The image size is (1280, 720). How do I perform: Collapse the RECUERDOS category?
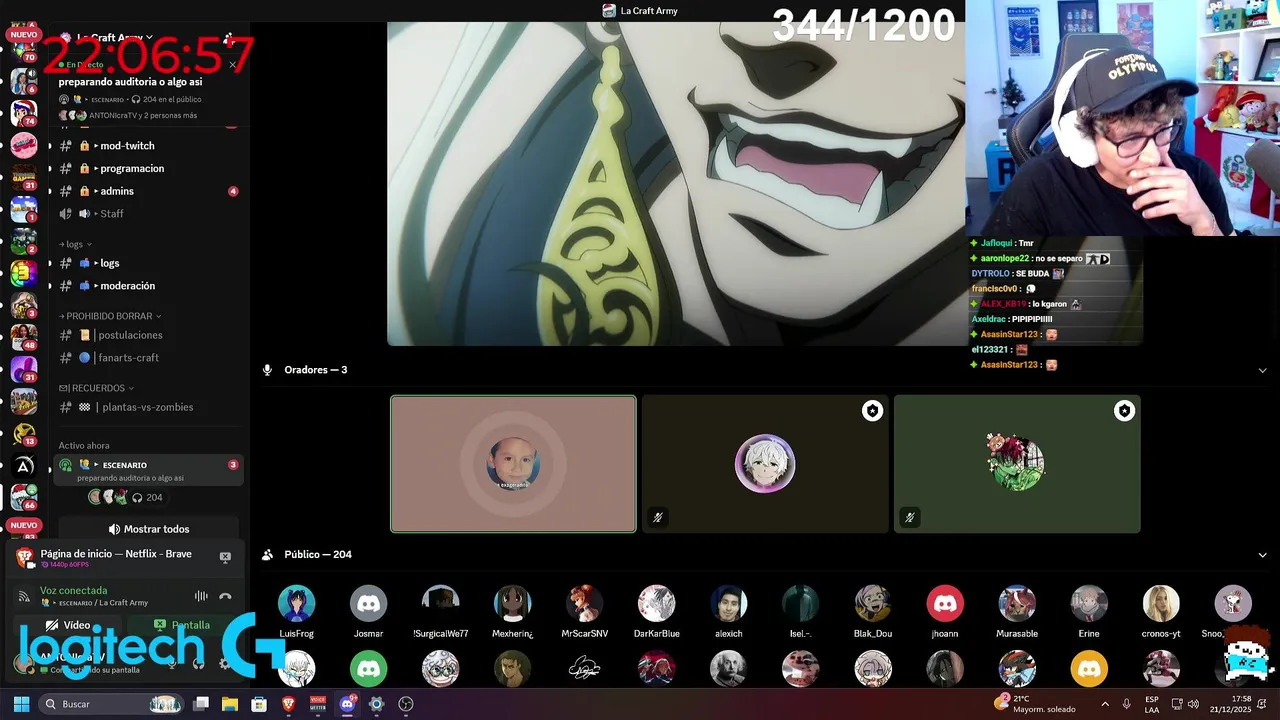96,388
